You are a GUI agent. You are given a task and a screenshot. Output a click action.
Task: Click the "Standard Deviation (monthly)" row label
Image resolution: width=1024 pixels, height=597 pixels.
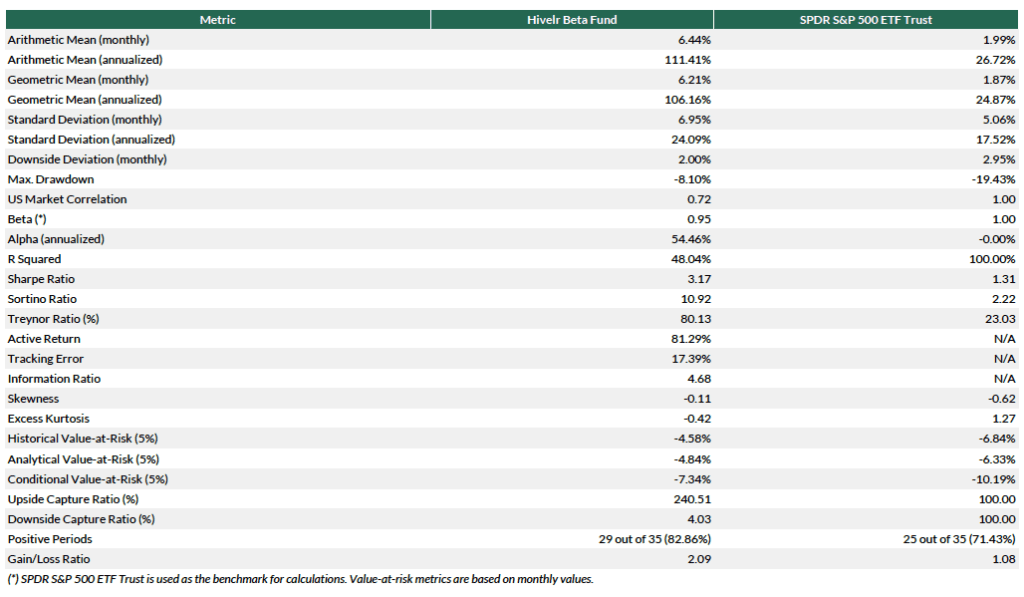point(84,120)
